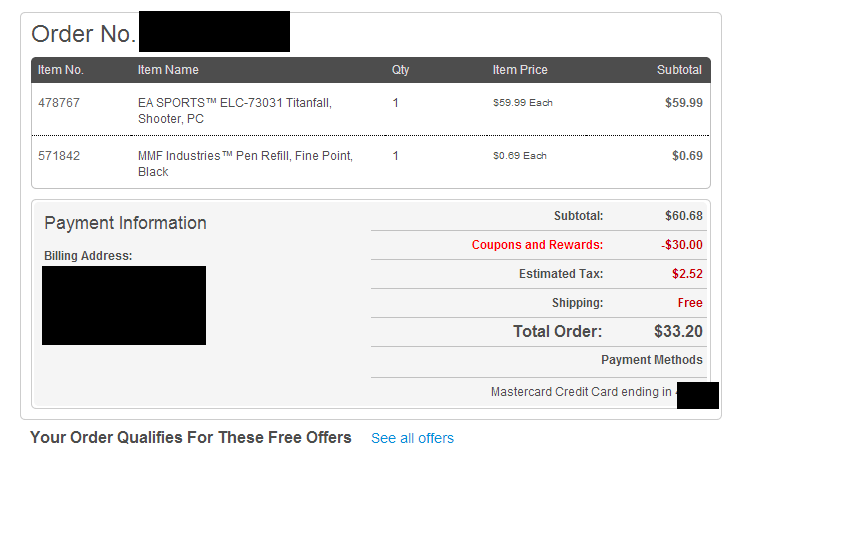The image size is (864, 540).
Task: Open the 'See all offers' link
Action: click(412, 438)
